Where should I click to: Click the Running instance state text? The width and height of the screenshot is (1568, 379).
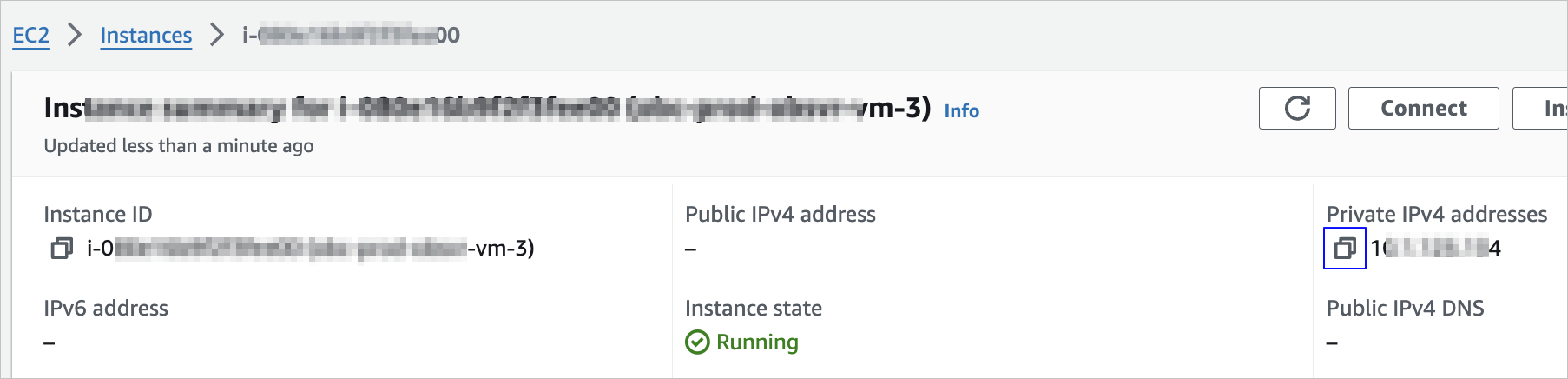pos(757,342)
